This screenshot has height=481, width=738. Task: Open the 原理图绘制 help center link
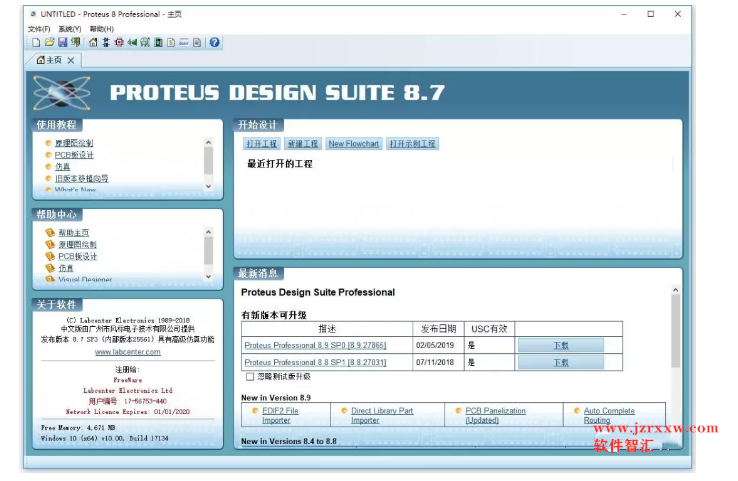pos(77,244)
